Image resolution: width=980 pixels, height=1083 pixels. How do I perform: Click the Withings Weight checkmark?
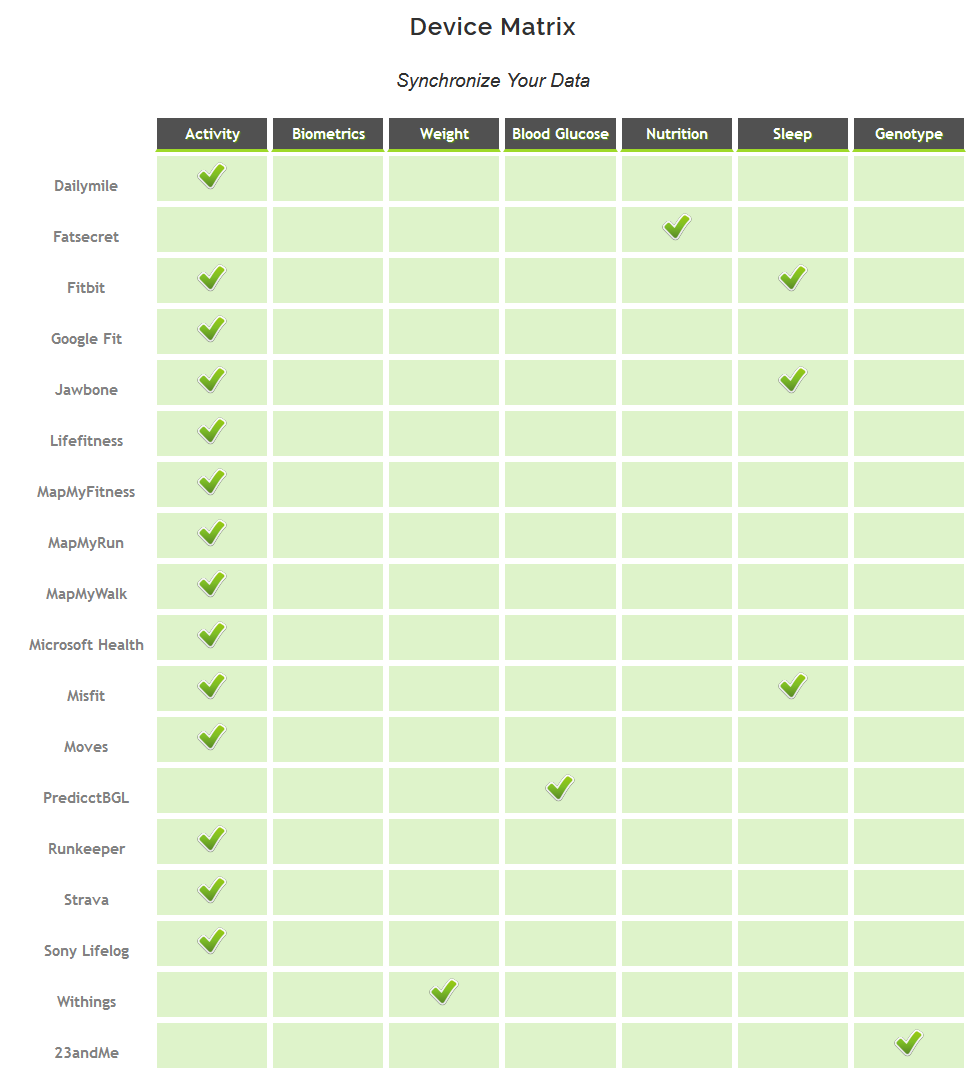click(x=444, y=993)
